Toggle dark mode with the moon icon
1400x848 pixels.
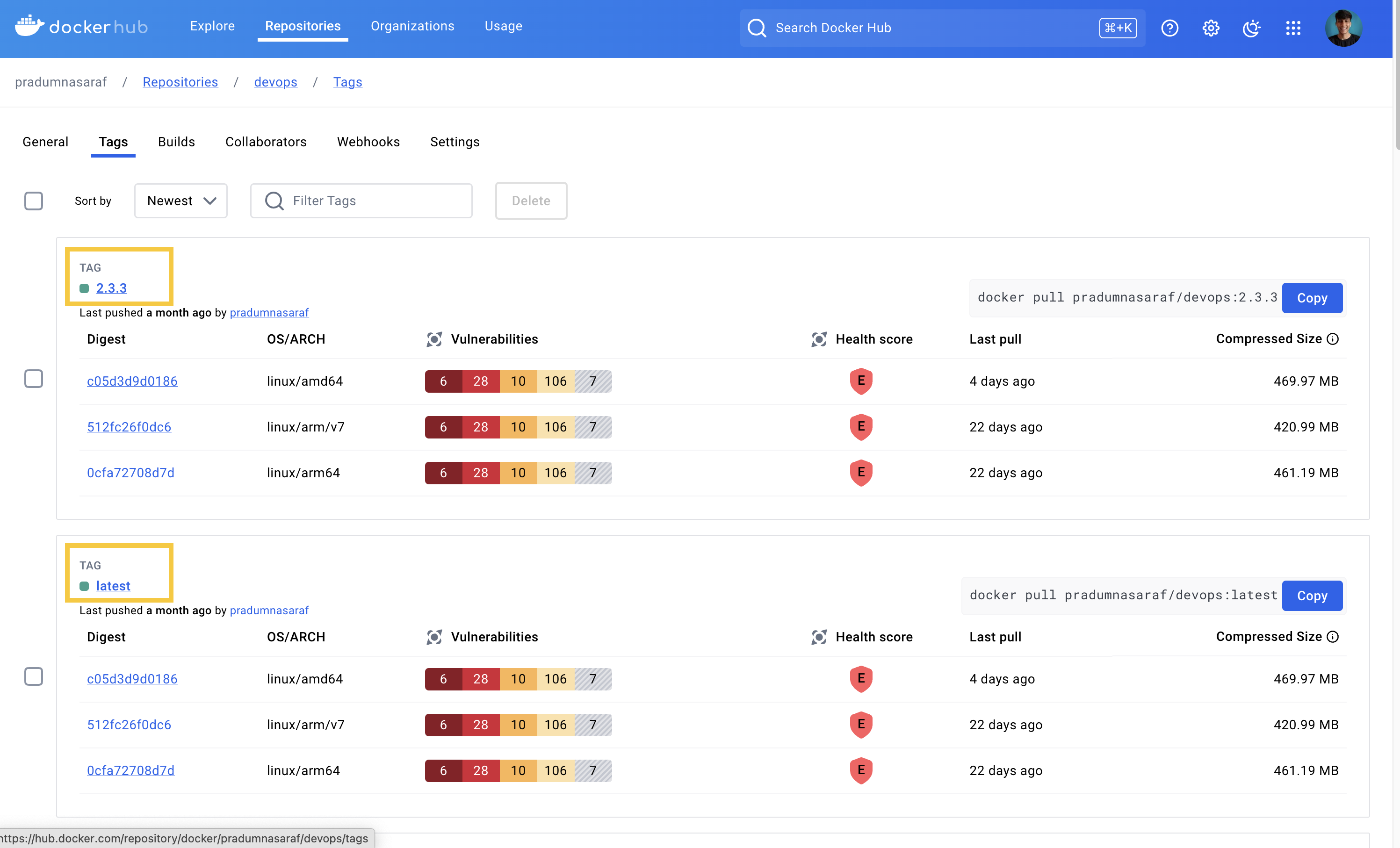click(x=1252, y=28)
